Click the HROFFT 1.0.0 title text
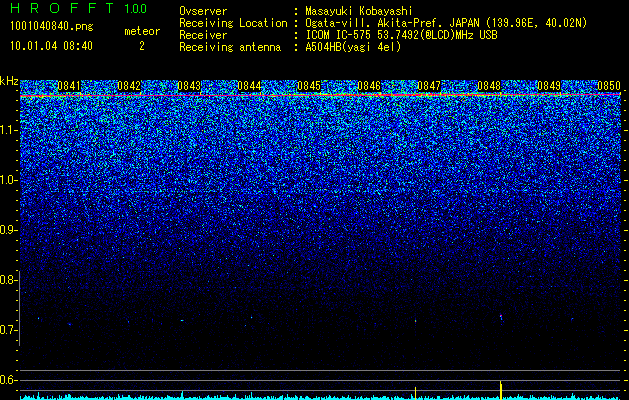The width and height of the screenshot is (629, 400). point(78,8)
